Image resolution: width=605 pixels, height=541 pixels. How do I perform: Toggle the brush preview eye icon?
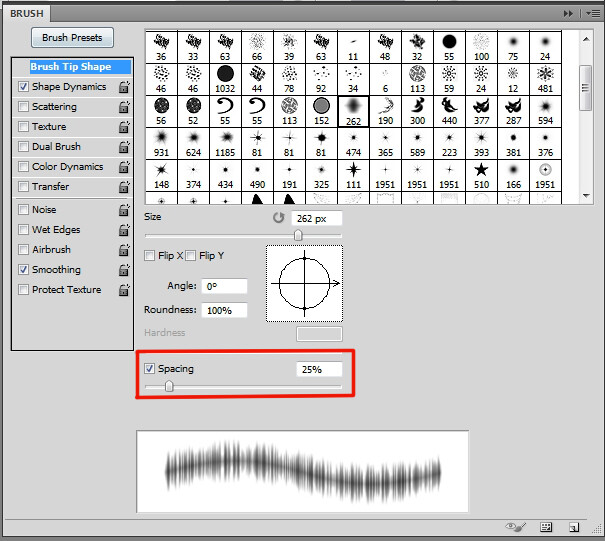click(515, 527)
